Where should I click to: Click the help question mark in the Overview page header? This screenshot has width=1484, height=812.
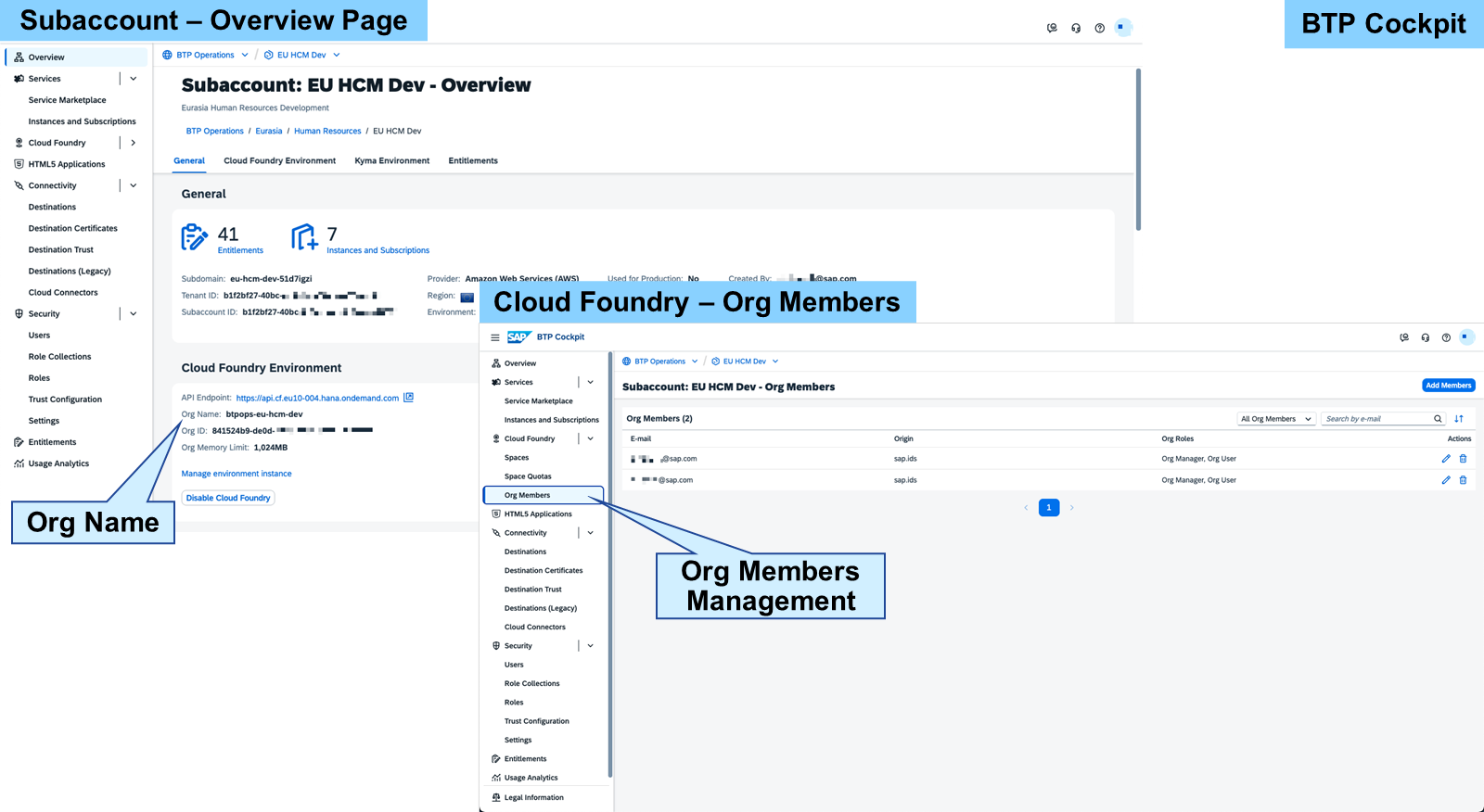1099,28
